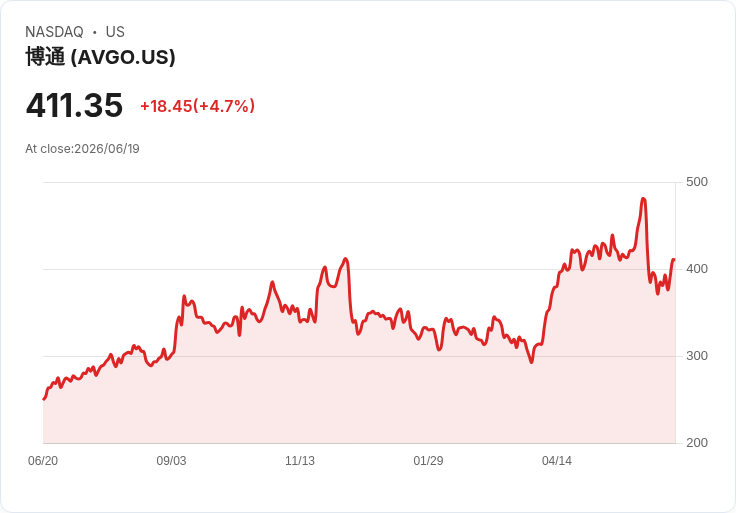Click the 411.35 current price
This screenshot has width=736, height=513.
pyautogui.click(x=74, y=105)
